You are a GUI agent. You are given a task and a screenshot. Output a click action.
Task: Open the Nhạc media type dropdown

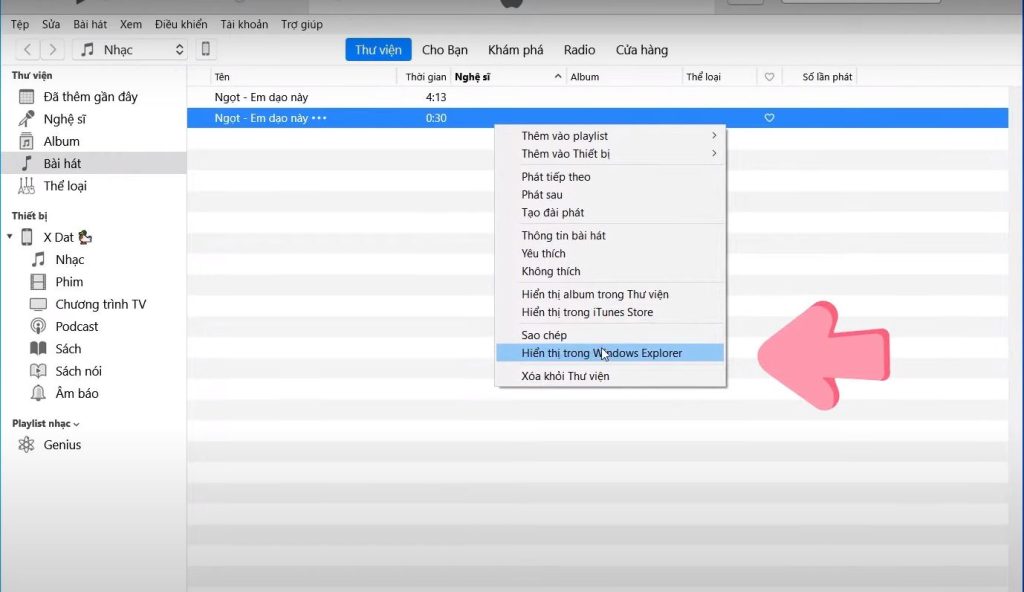(130, 50)
